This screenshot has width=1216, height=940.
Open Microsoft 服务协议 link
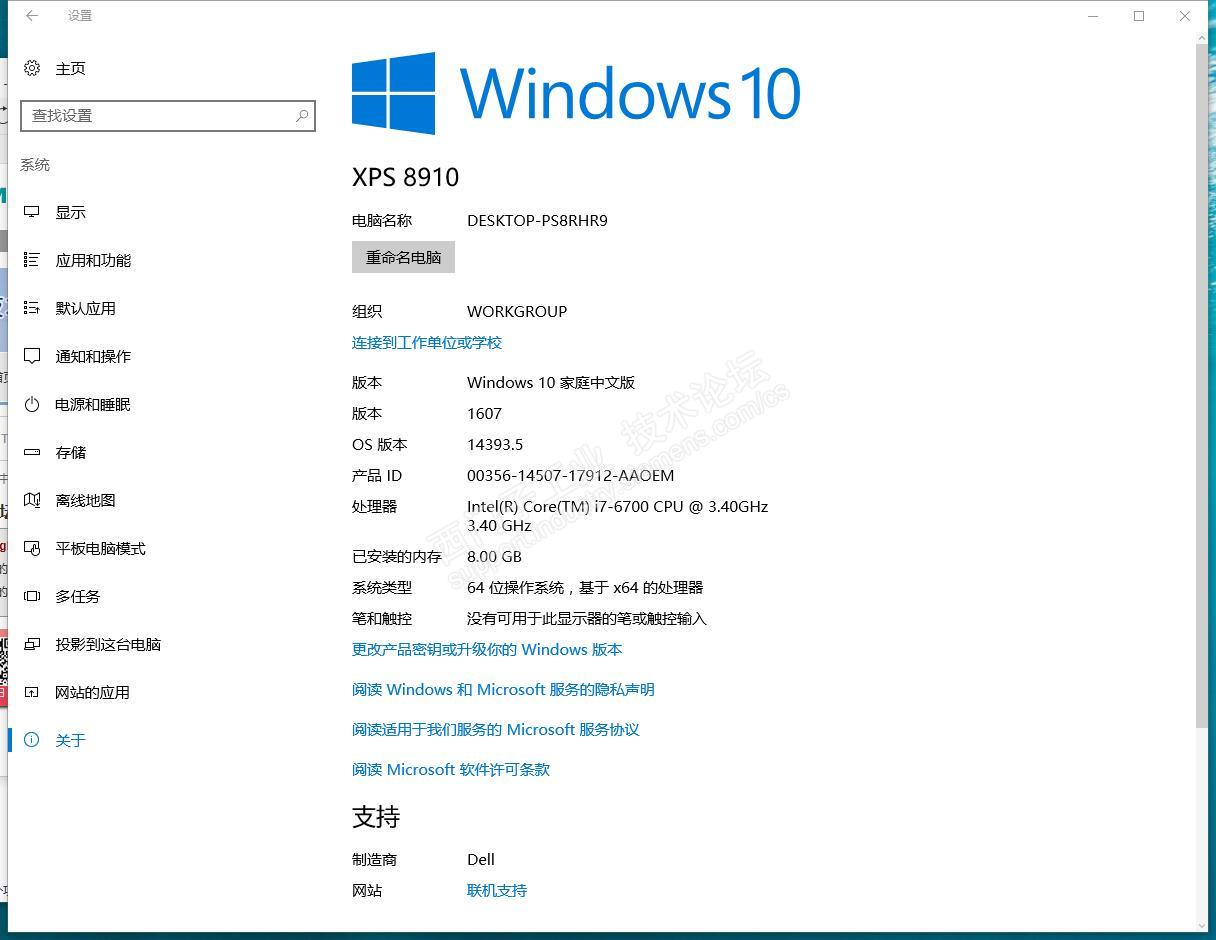point(495,729)
